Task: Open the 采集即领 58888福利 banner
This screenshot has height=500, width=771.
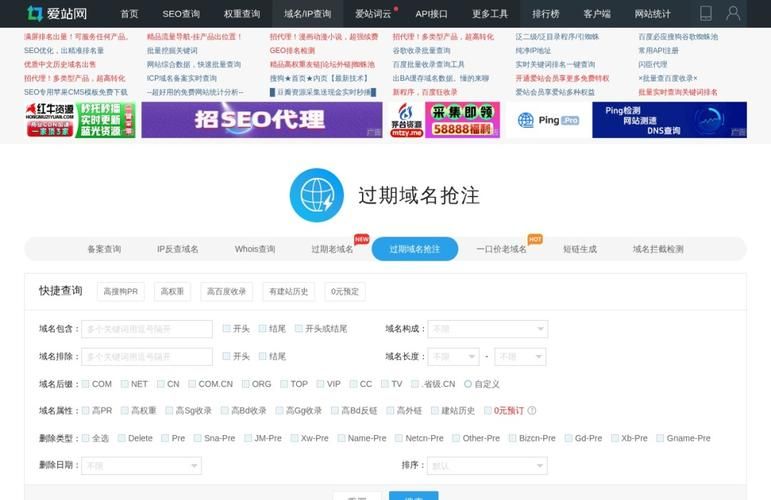Action: coord(444,119)
